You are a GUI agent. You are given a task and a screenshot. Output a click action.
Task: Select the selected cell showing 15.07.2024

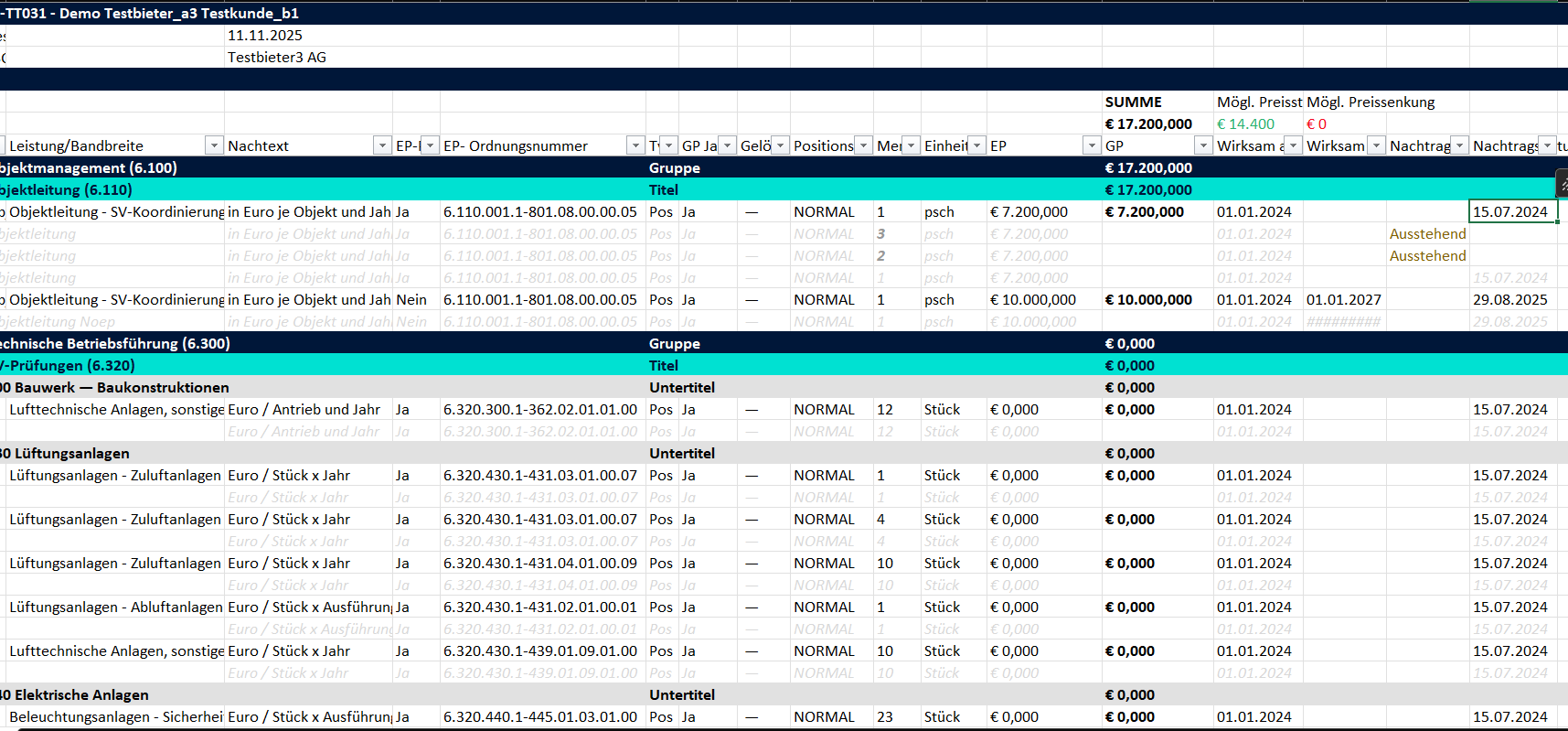[x=1512, y=212]
